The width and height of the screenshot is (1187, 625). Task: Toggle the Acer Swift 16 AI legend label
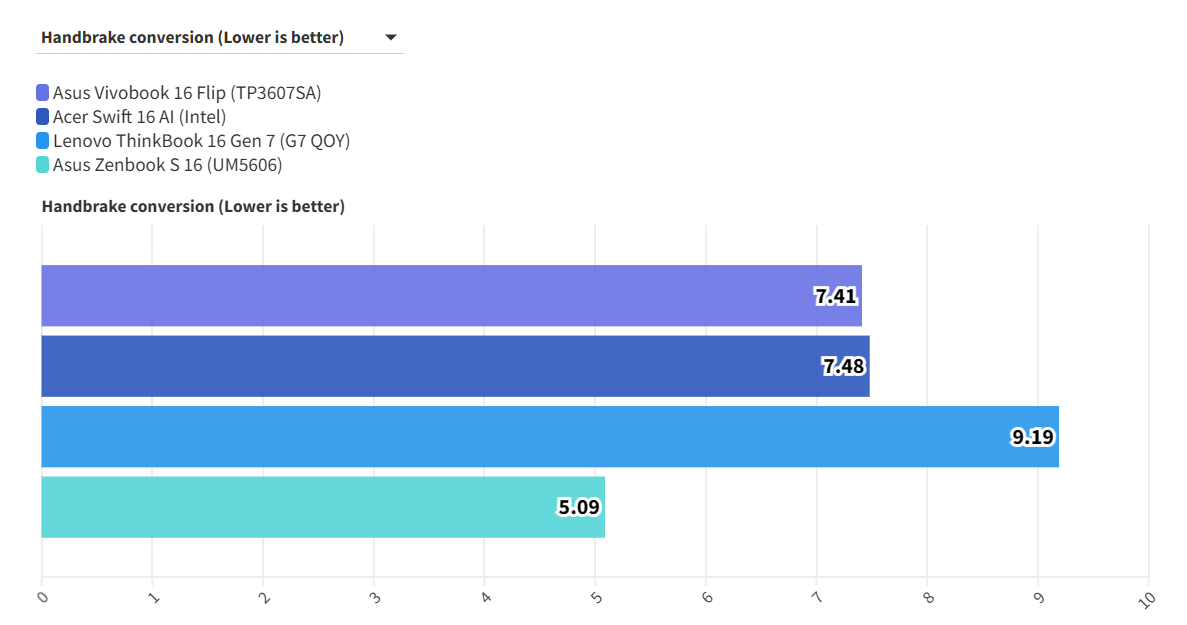click(139, 117)
